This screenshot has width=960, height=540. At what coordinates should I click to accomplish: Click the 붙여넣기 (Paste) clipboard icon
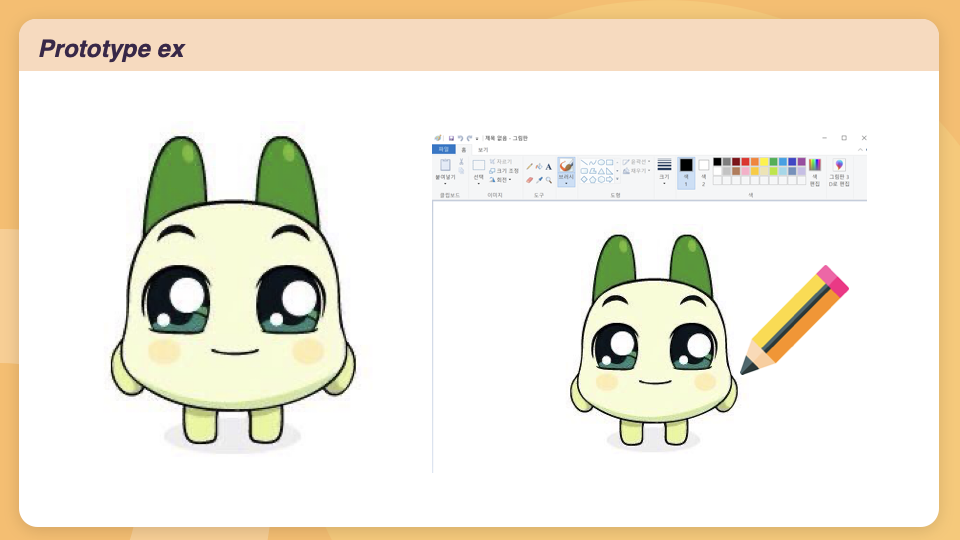click(x=445, y=165)
